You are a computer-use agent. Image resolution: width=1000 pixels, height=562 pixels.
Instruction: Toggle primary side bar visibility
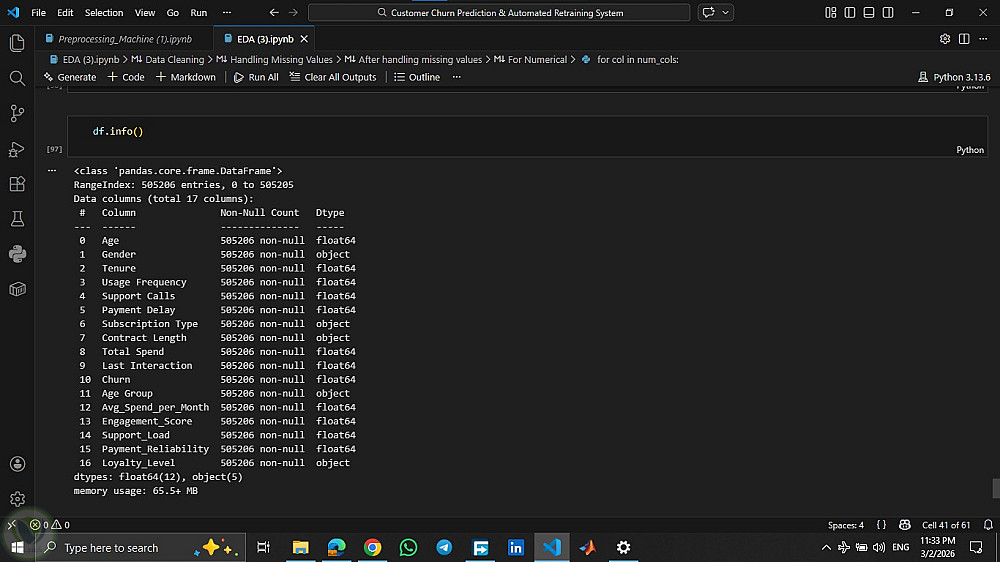[849, 13]
